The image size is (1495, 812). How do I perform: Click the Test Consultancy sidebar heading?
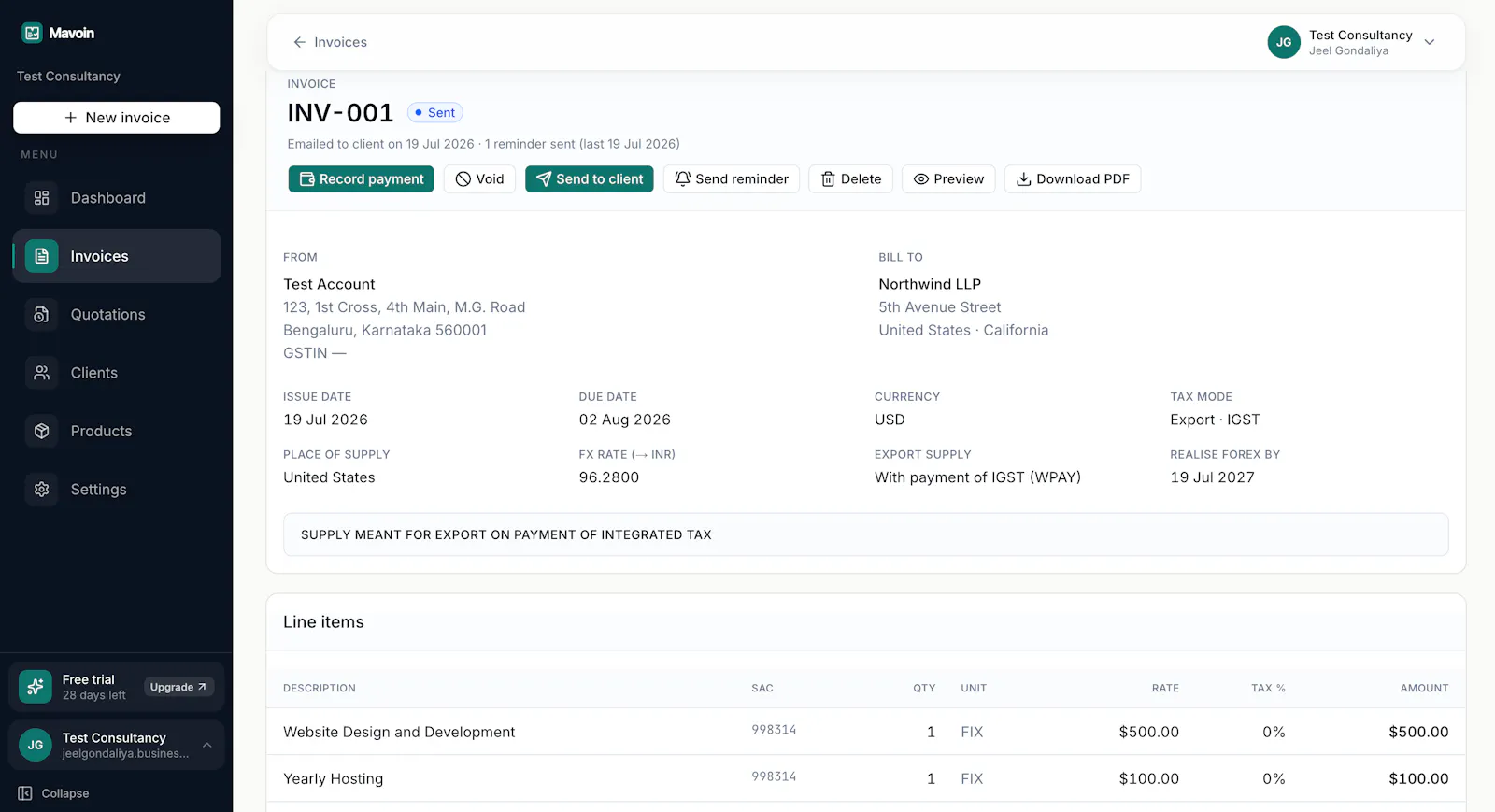point(68,77)
